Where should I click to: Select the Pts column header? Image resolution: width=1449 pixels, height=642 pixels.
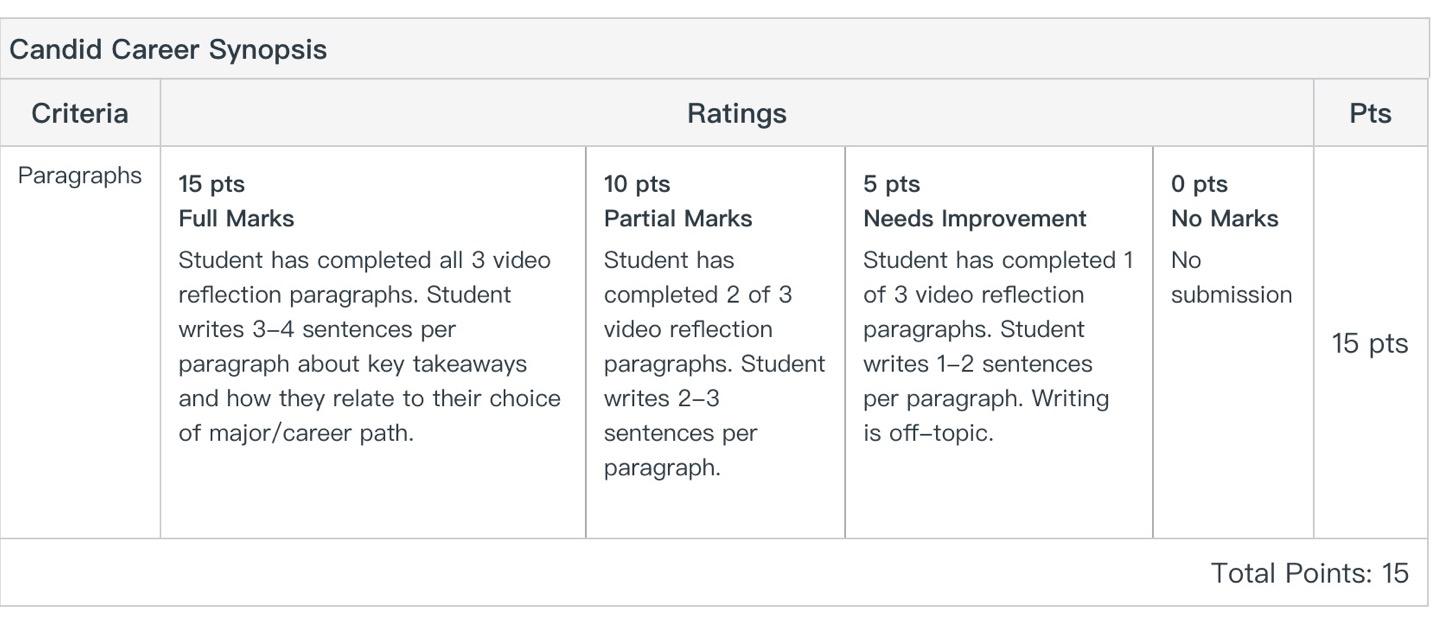(1369, 114)
